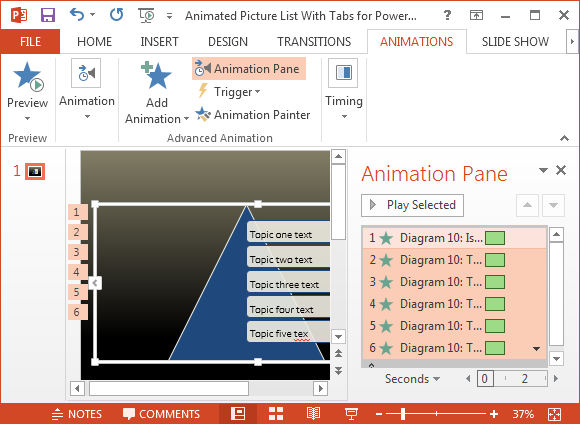The width and height of the screenshot is (580, 424).
Task: Open Animation Pane task pane options arrow
Action: 543,170
